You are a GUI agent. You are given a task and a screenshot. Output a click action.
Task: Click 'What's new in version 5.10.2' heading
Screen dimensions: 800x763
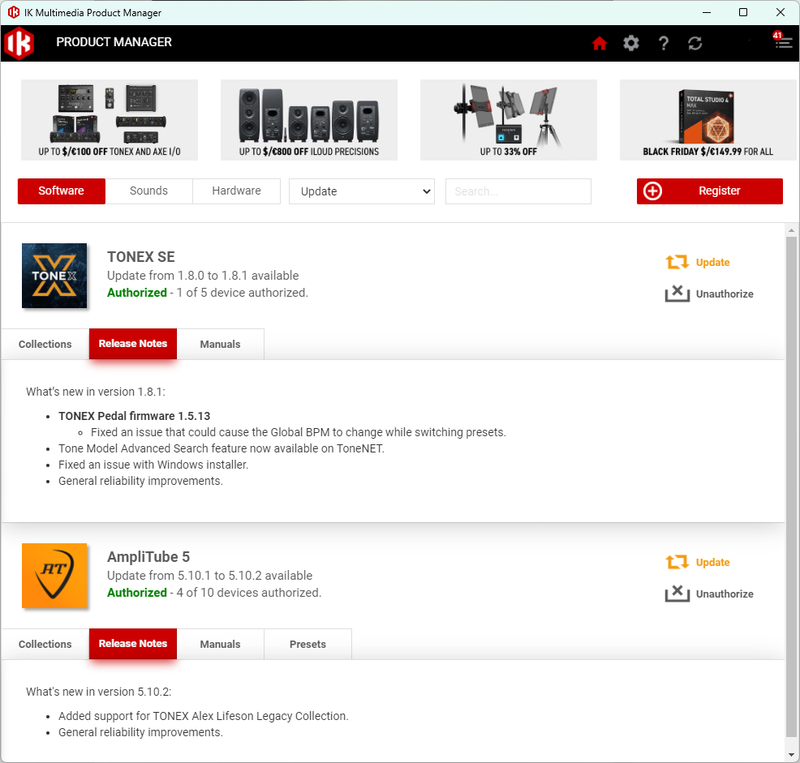(x=98, y=692)
